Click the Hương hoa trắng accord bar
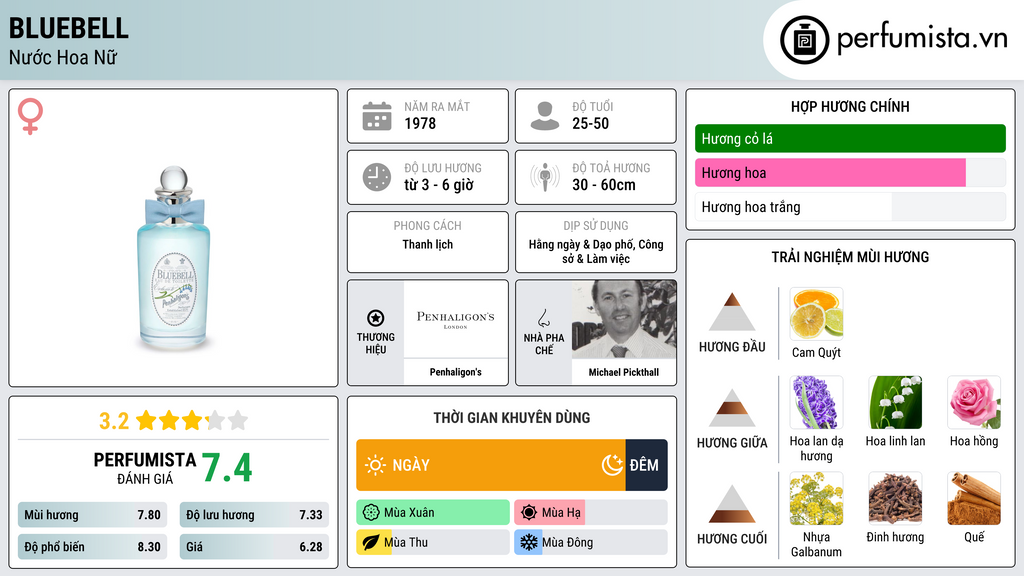 (x=850, y=207)
